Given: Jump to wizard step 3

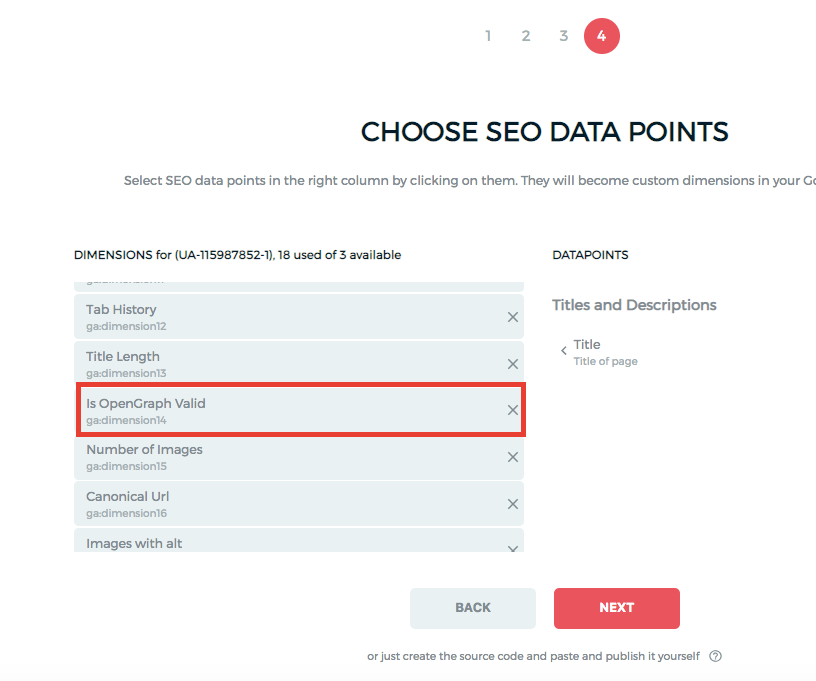Looking at the screenshot, I should pos(563,35).
